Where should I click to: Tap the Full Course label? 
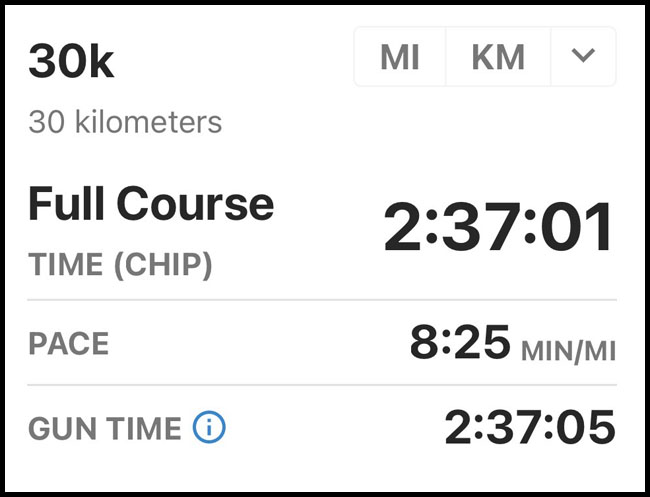151,204
